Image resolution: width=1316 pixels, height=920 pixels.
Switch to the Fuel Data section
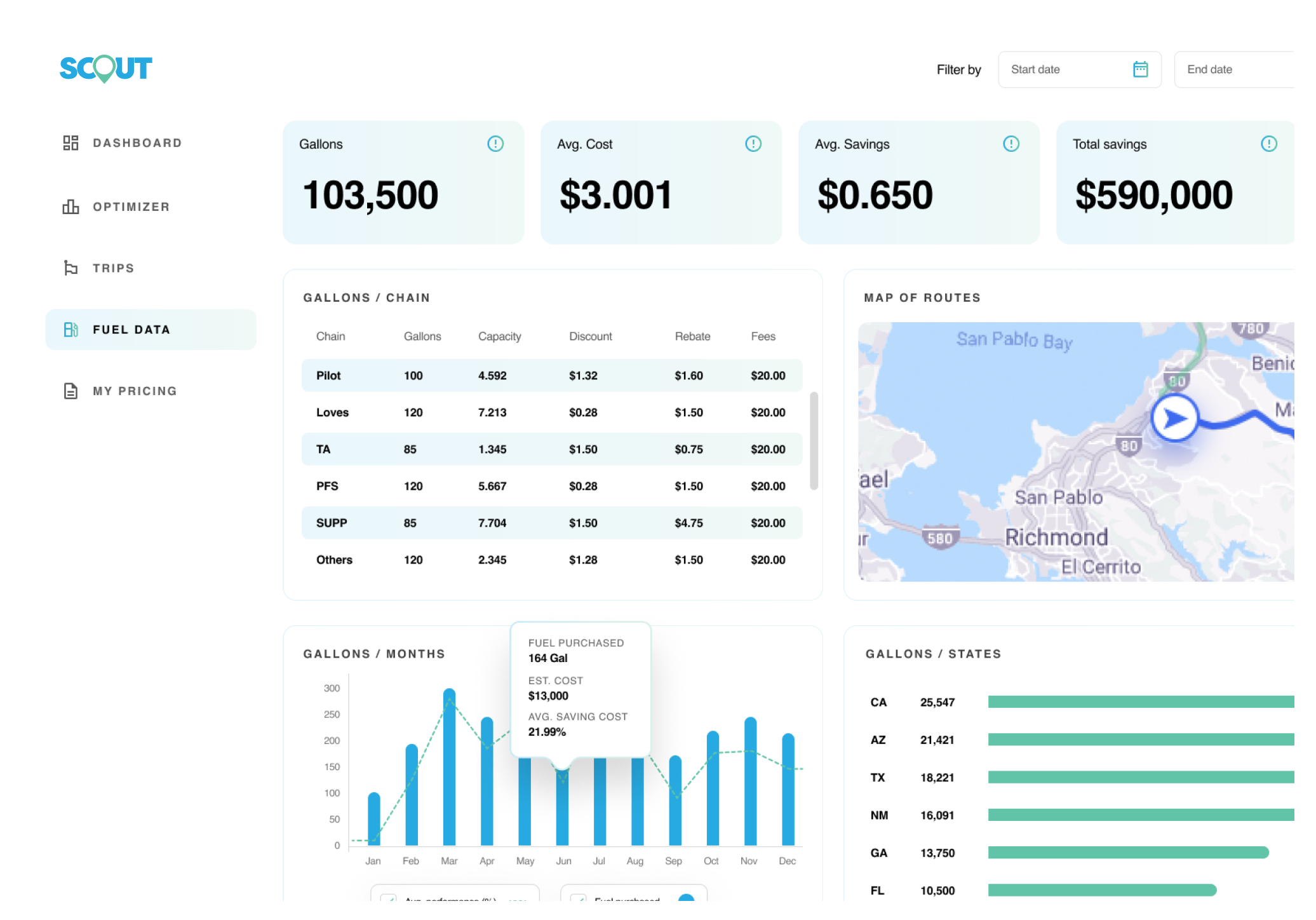pos(131,329)
